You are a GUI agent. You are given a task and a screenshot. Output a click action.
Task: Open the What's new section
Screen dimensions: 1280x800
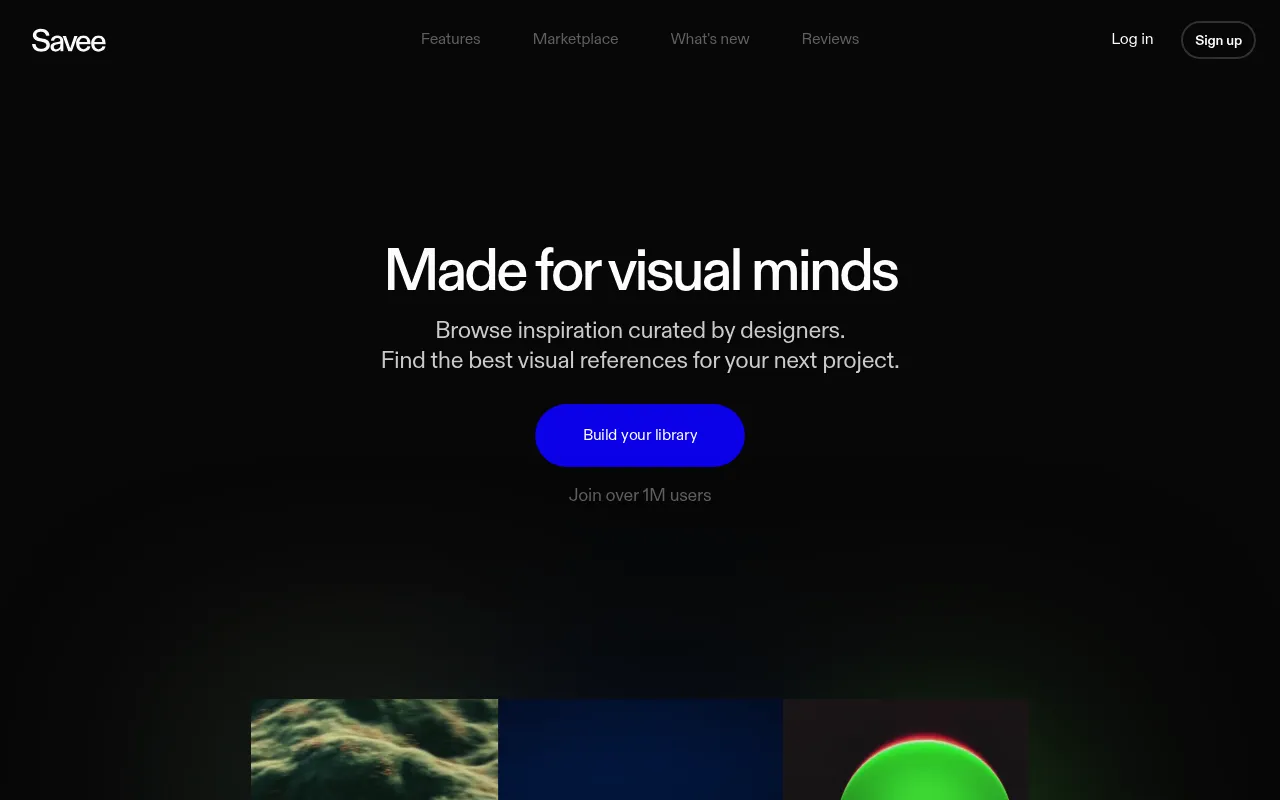pos(710,39)
